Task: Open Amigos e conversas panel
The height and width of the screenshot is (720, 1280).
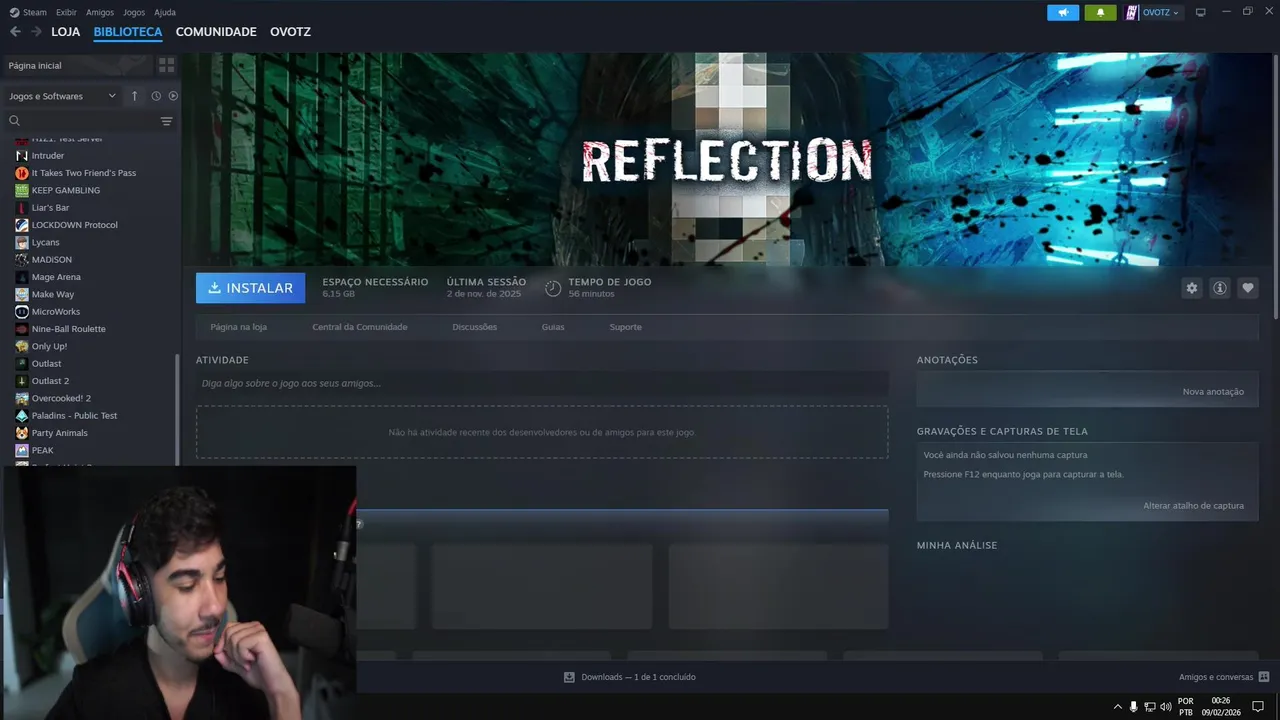Action: pyautogui.click(x=1224, y=677)
